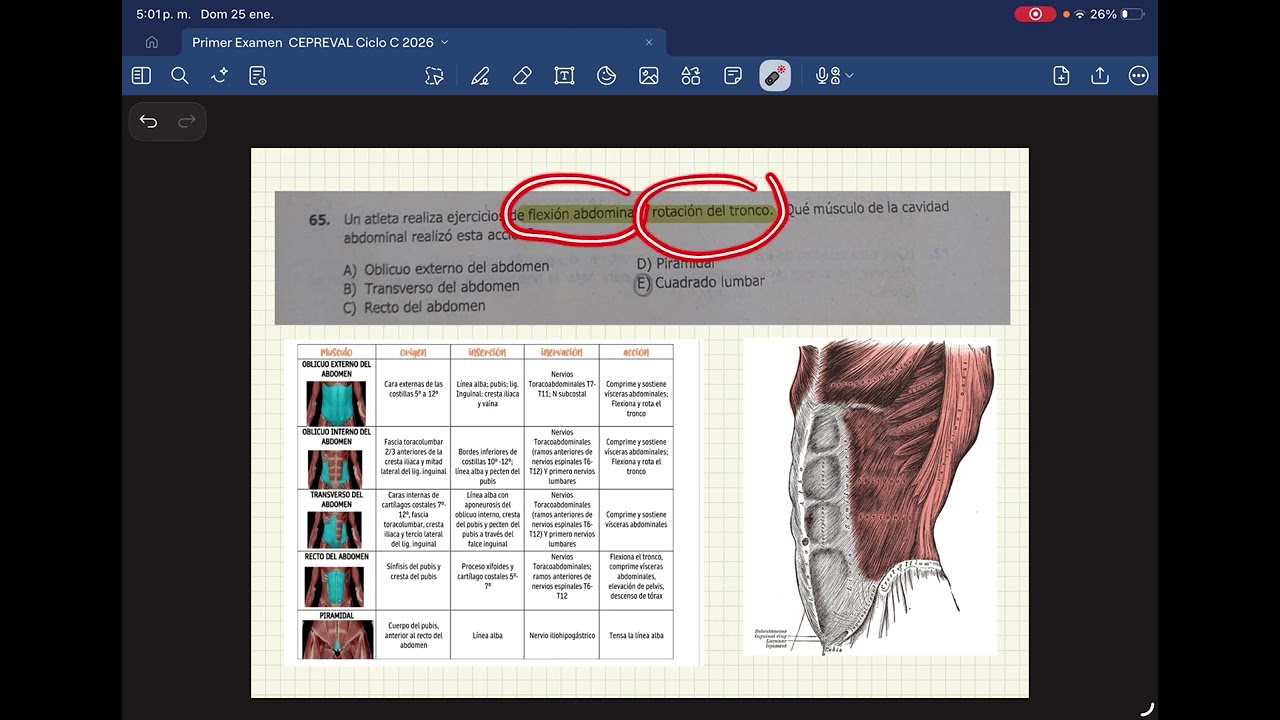Click cell 'Tensa la línea alba'

click(636, 635)
